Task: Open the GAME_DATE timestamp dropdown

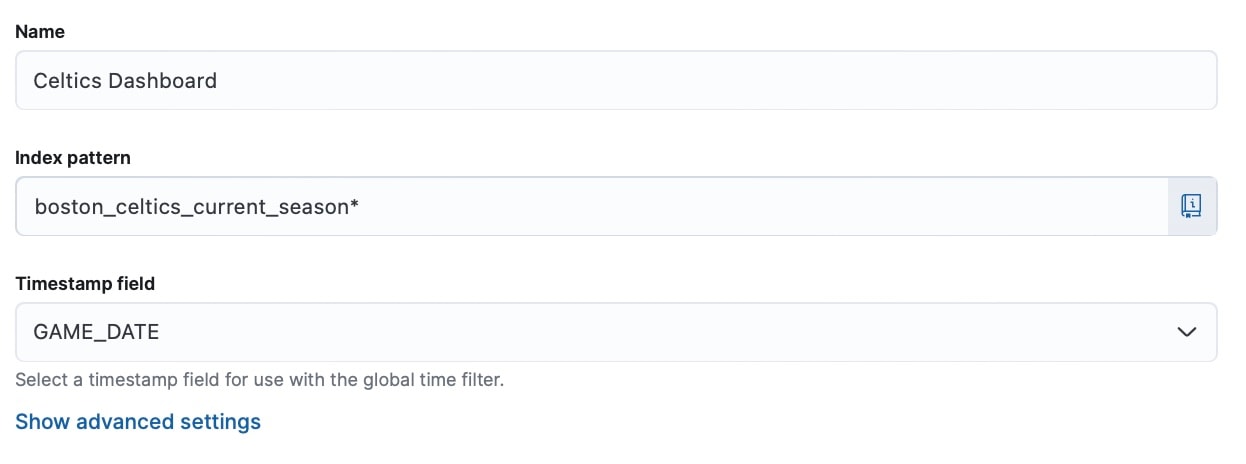Action: pos(600,332)
